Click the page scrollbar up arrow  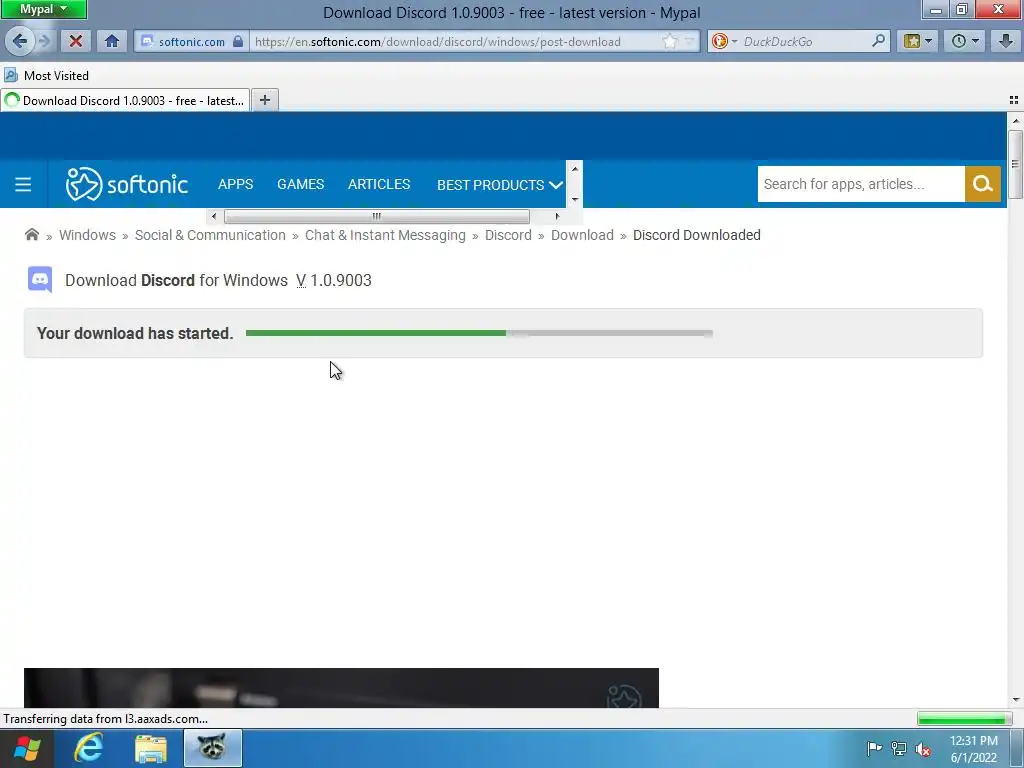(1015, 121)
